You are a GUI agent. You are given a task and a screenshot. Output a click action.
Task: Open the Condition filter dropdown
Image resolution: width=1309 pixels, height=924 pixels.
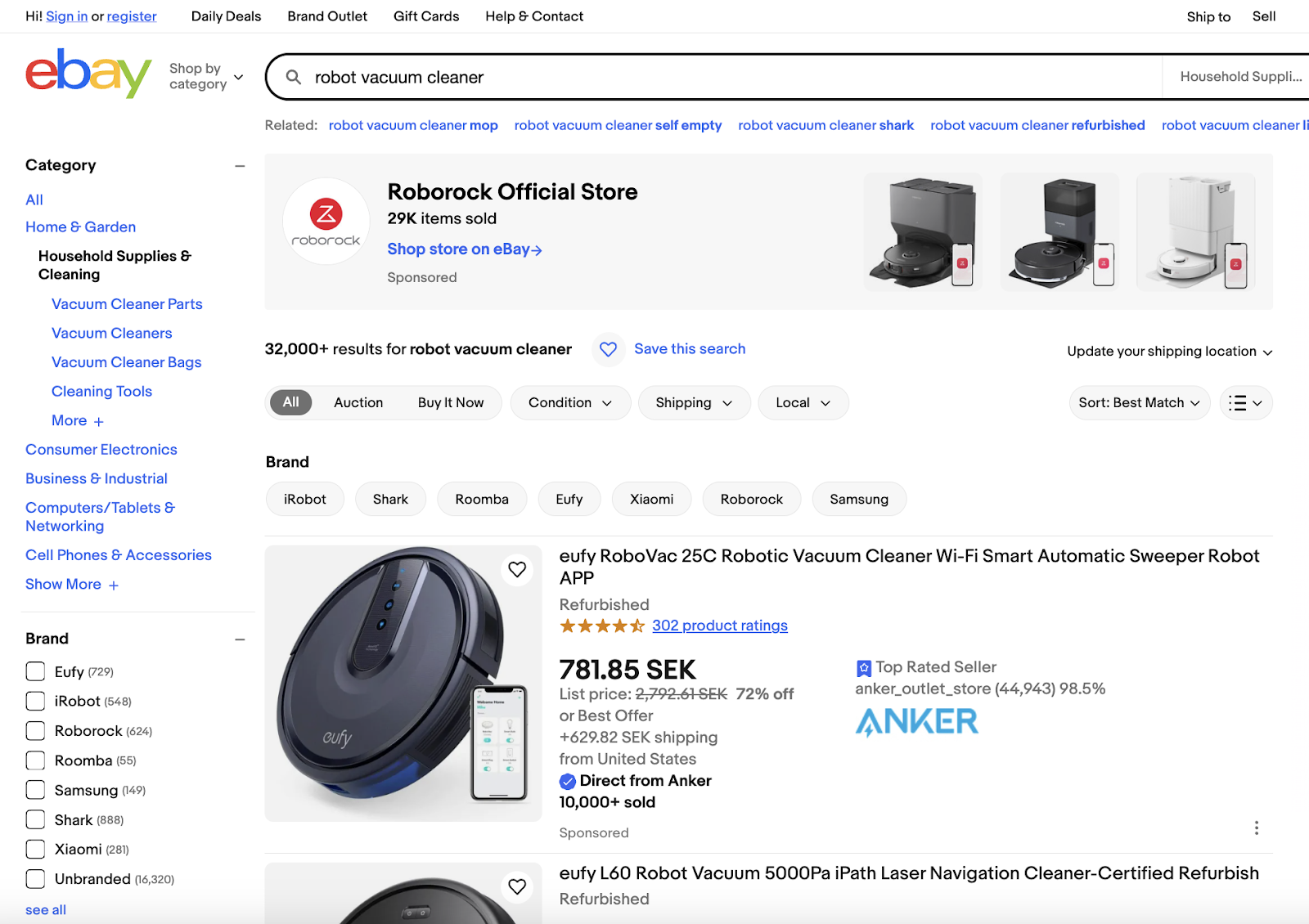pyautogui.click(x=570, y=402)
